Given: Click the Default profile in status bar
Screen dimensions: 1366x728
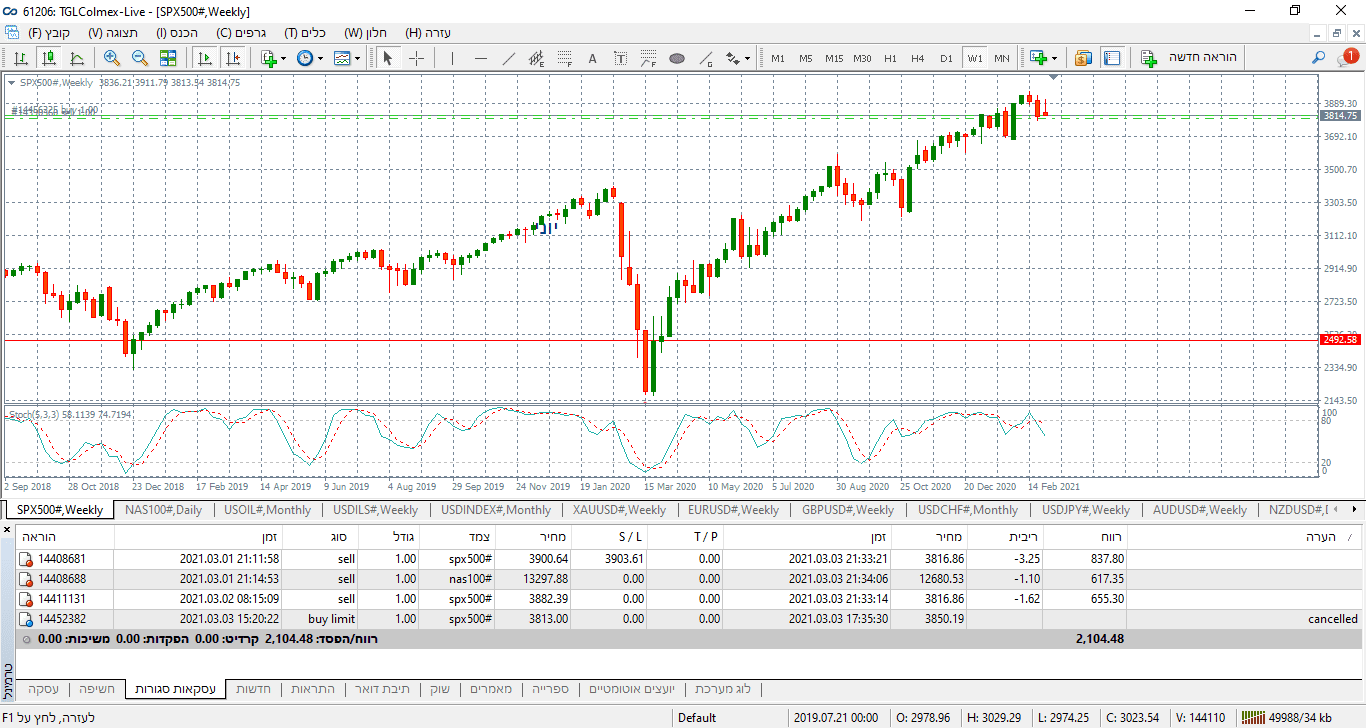Looking at the screenshot, I should [697, 717].
